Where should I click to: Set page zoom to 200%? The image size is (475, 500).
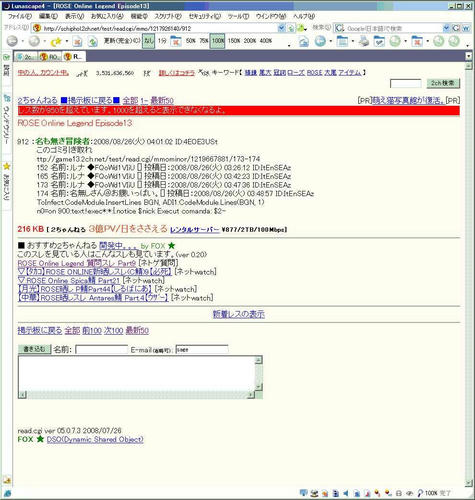(x=250, y=41)
